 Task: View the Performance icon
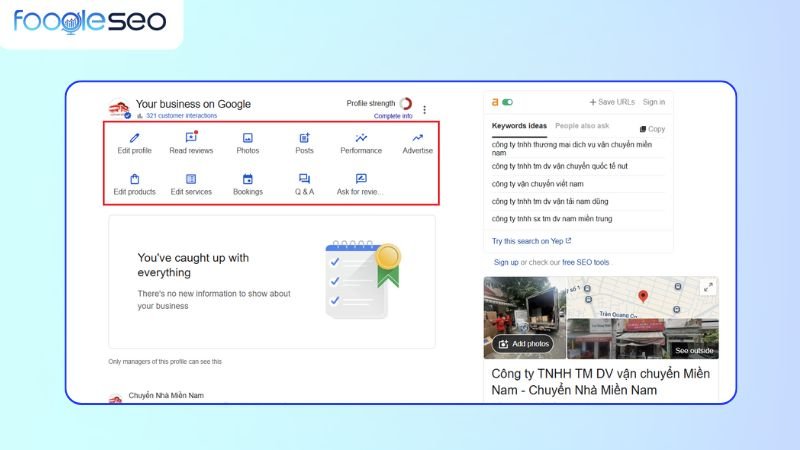361,138
